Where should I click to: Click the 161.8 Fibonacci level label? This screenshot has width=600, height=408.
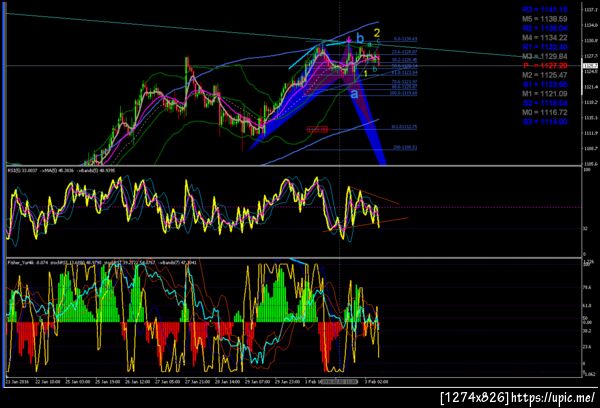404,127
